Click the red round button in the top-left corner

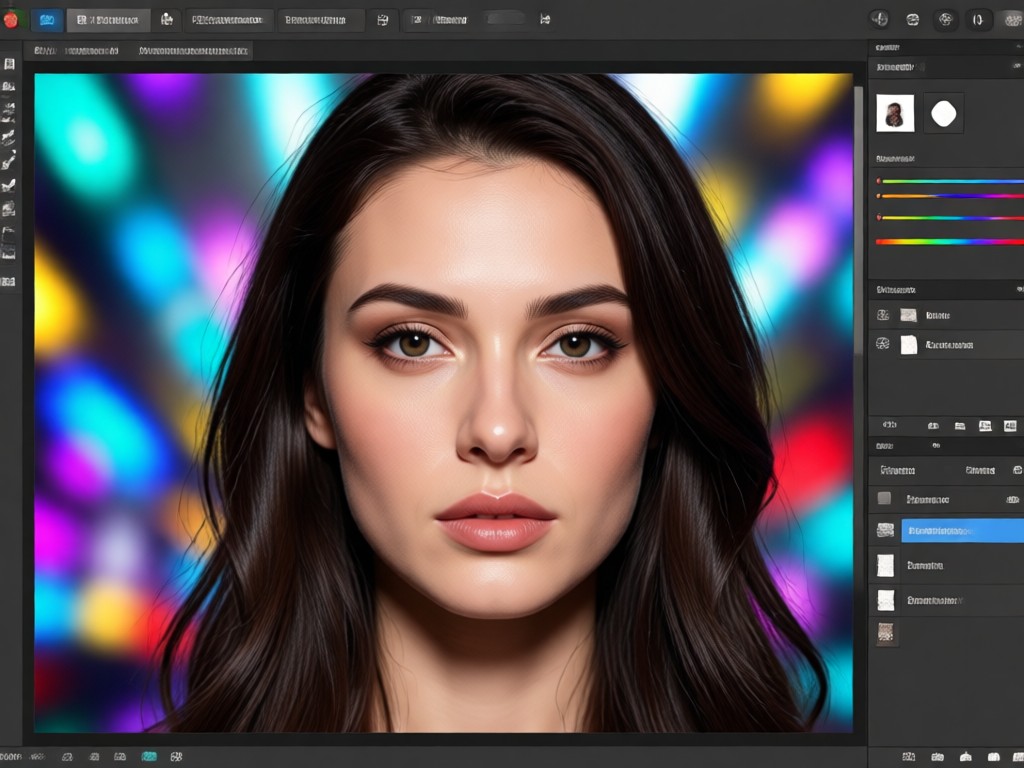(x=10, y=20)
